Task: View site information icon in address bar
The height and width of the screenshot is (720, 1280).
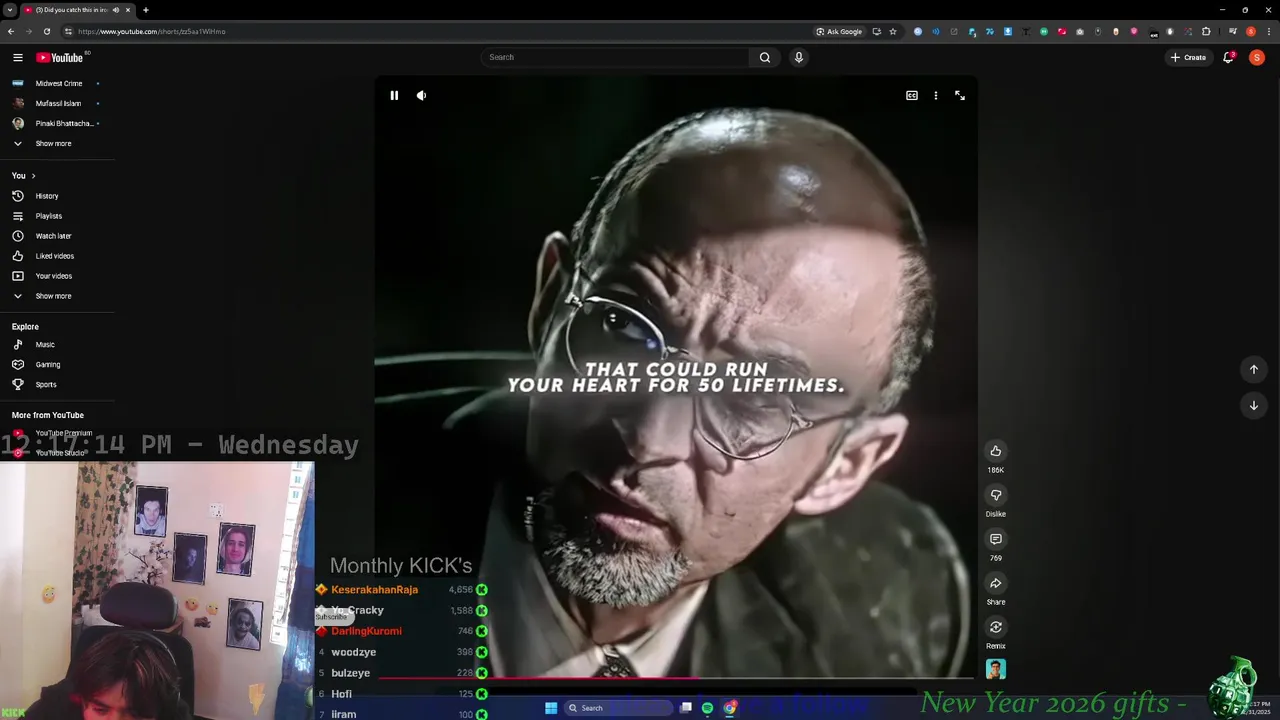Action: pos(67,31)
